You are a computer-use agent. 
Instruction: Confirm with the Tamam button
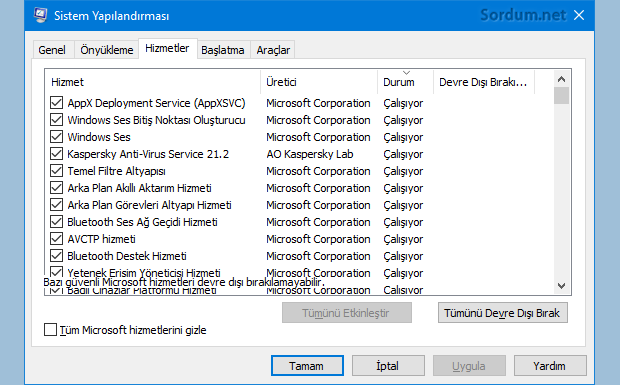pyautogui.click(x=307, y=366)
